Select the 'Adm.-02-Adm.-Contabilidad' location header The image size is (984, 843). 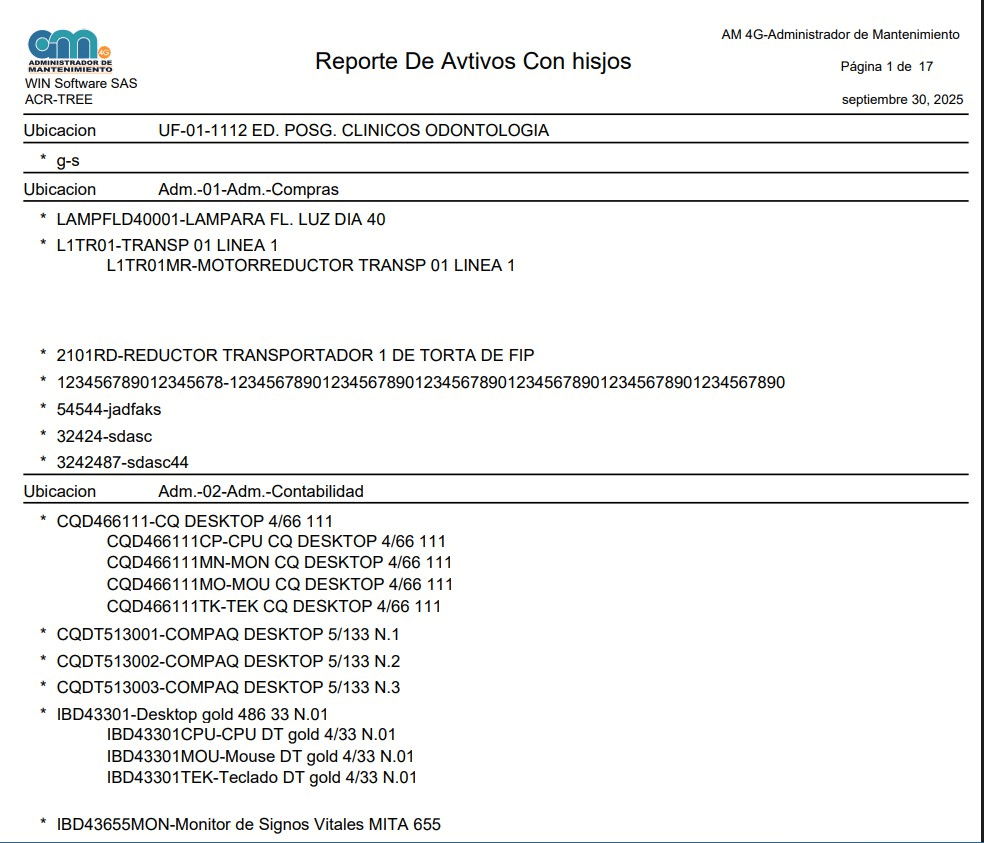[x=261, y=492]
